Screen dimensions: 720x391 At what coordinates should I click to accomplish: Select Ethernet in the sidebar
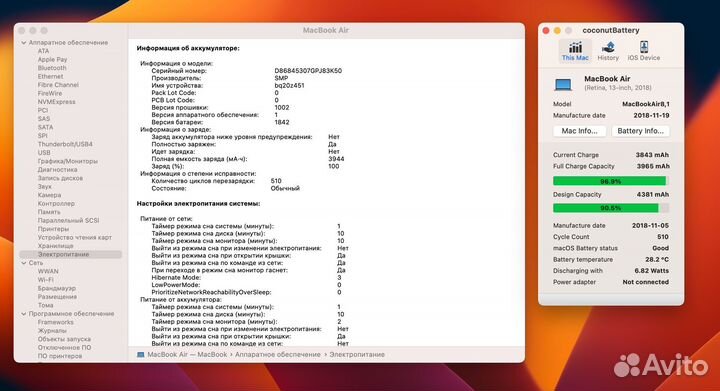click(51, 77)
